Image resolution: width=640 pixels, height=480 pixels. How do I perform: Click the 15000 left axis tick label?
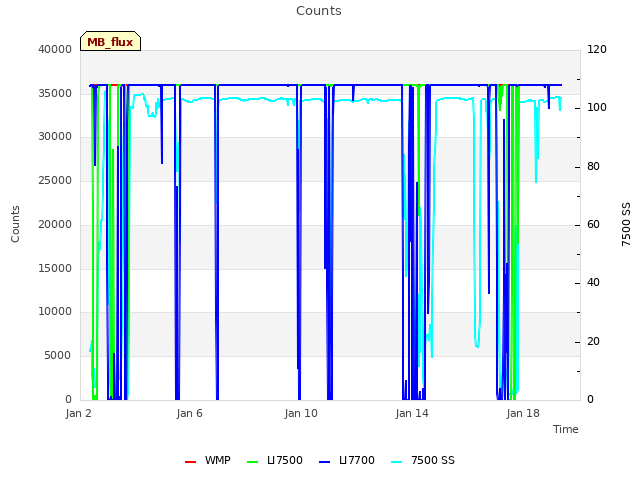[55, 268]
